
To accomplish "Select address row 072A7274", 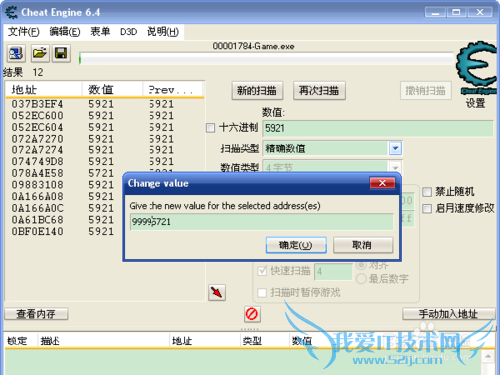I will pyautogui.click(x=37, y=150).
